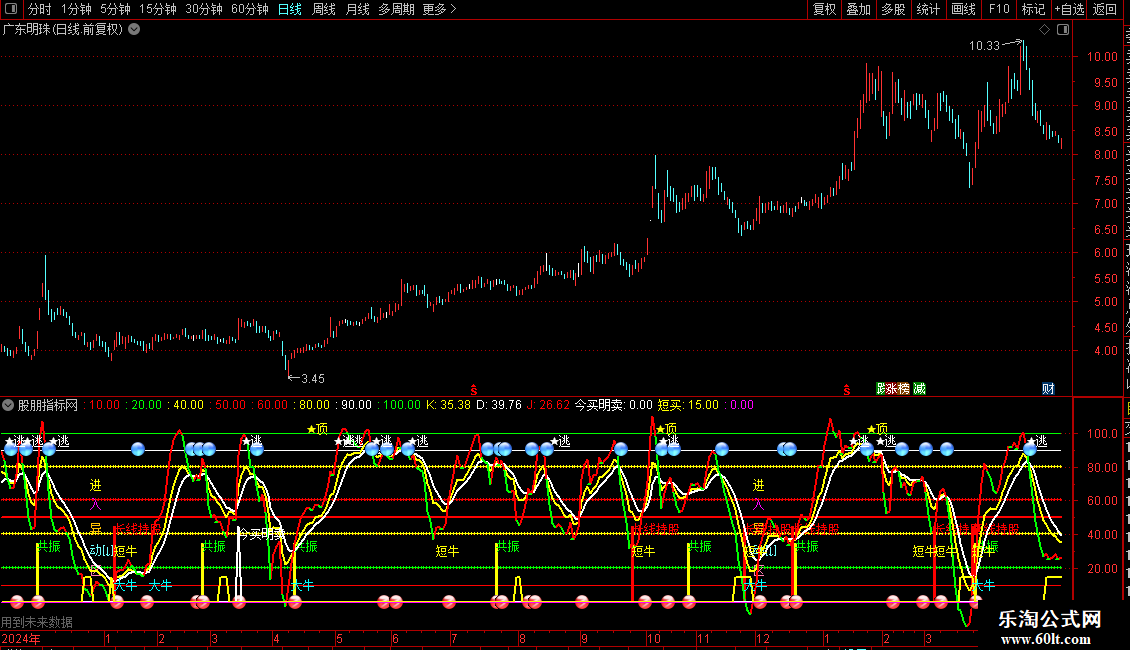Click the brown 榜 badge under the chart

[x=904, y=388]
